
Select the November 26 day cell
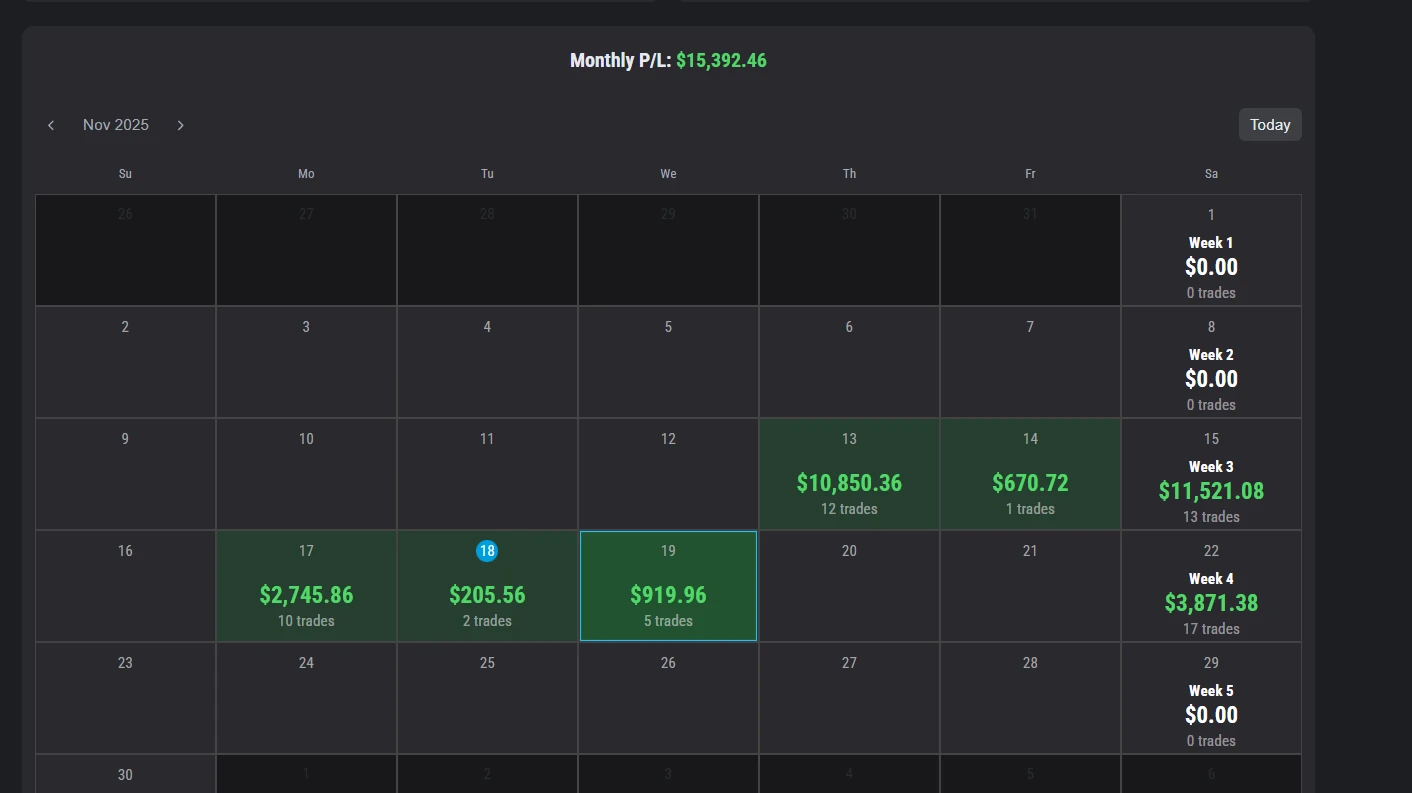coord(668,698)
